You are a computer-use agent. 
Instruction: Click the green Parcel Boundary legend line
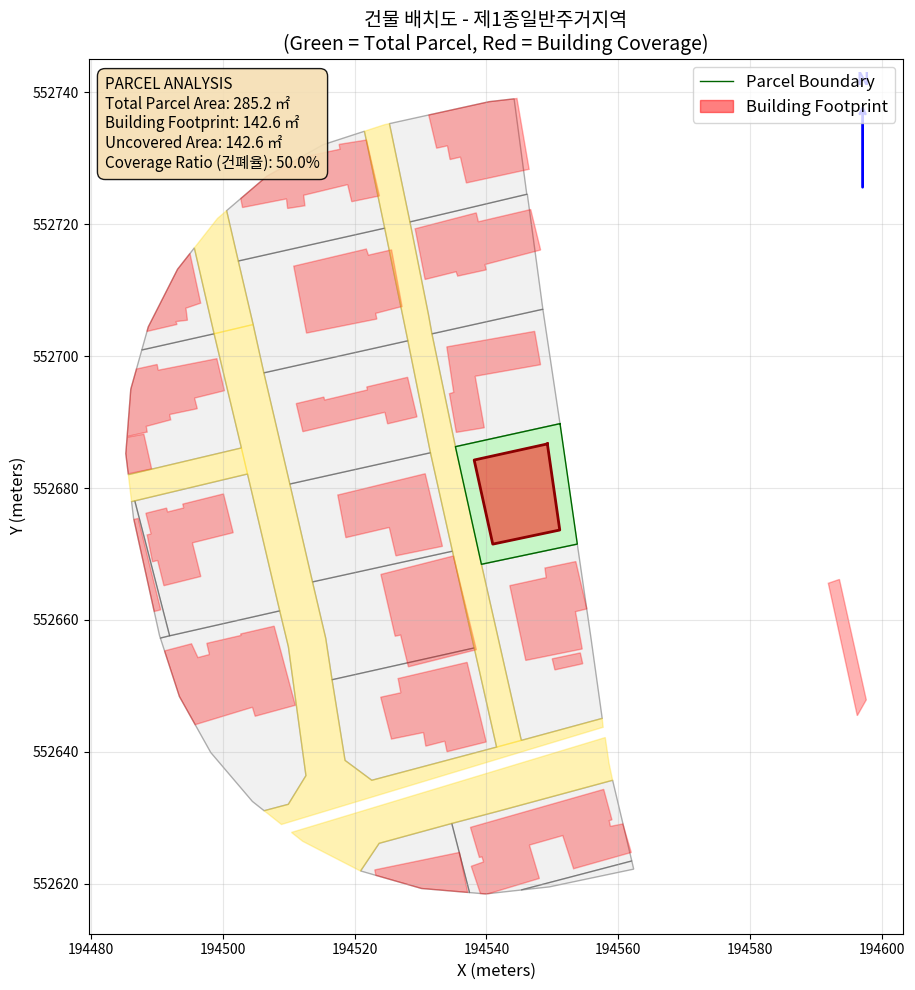tap(716, 82)
